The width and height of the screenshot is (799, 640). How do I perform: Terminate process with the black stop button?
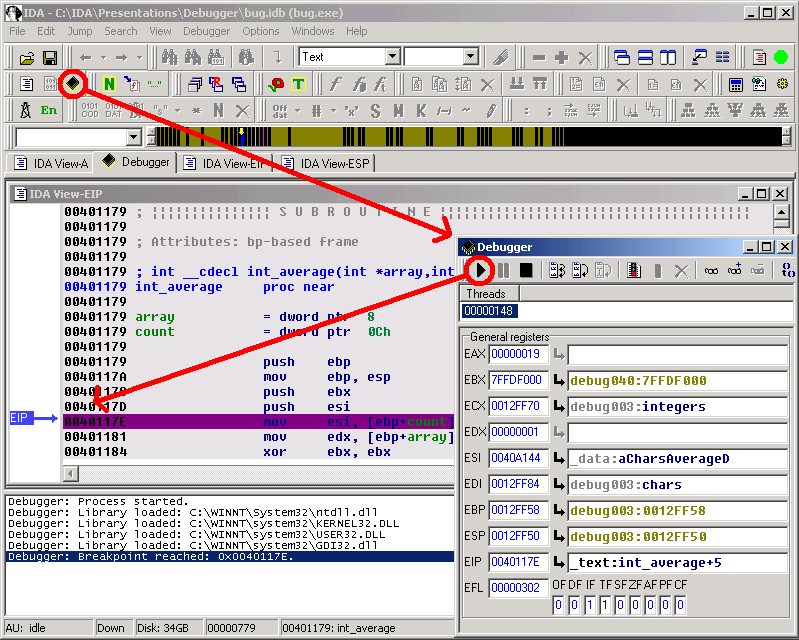click(526, 271)
